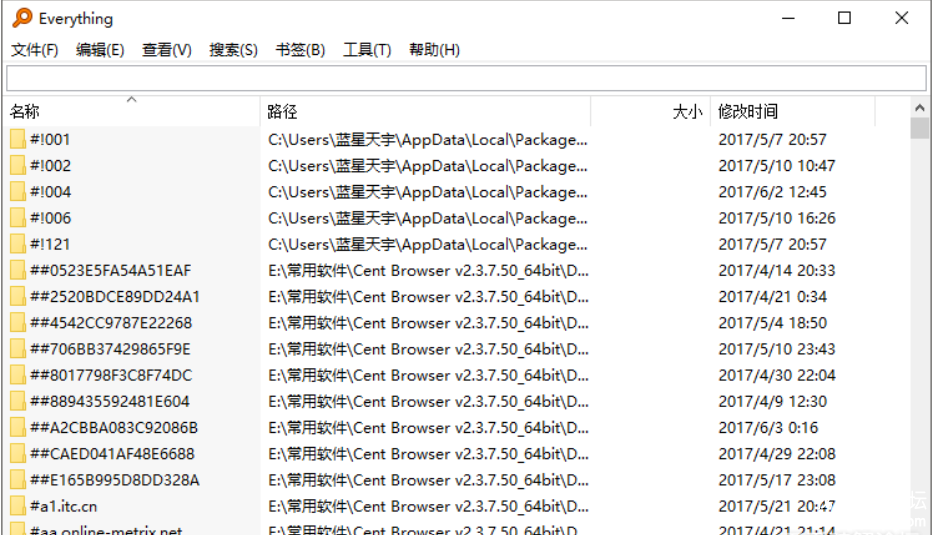
Task: Click folder icon of ##A2CBBA083C92086B
Action: 18,427
